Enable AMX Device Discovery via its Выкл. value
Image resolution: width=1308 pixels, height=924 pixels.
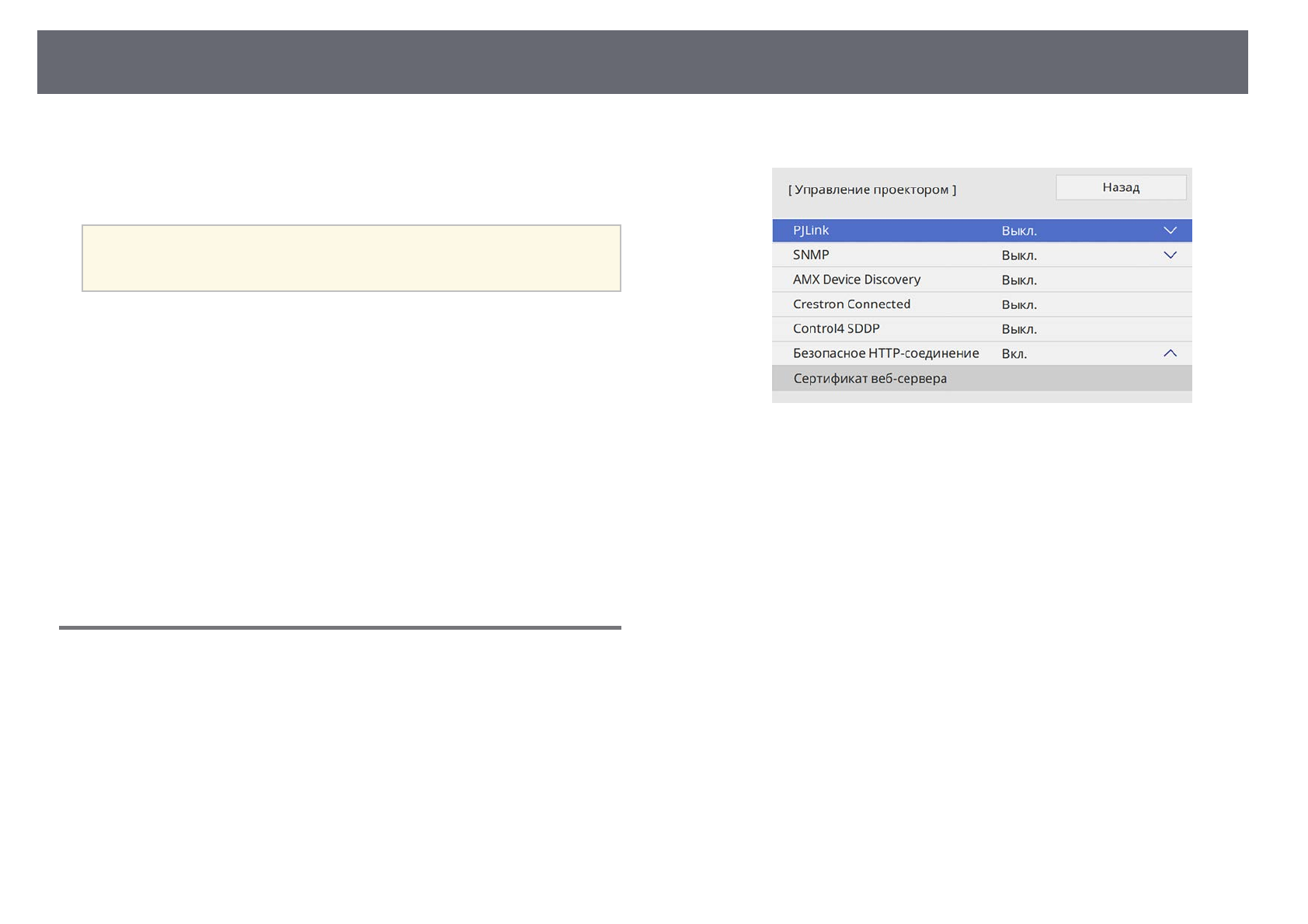1018,280
